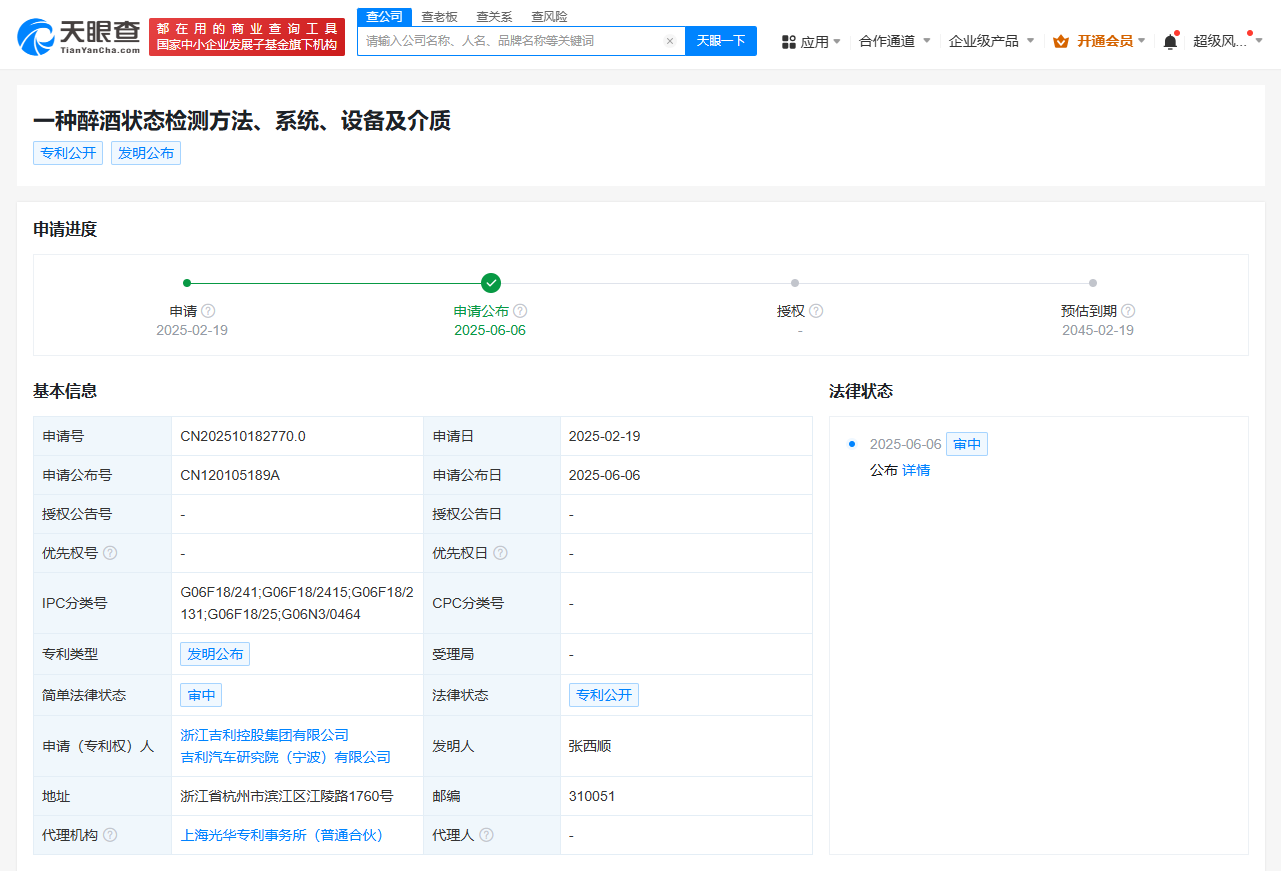This screenshot has height=871, width=1281.
Task: Open the notification bell
Action: (x=1170, y=41)
